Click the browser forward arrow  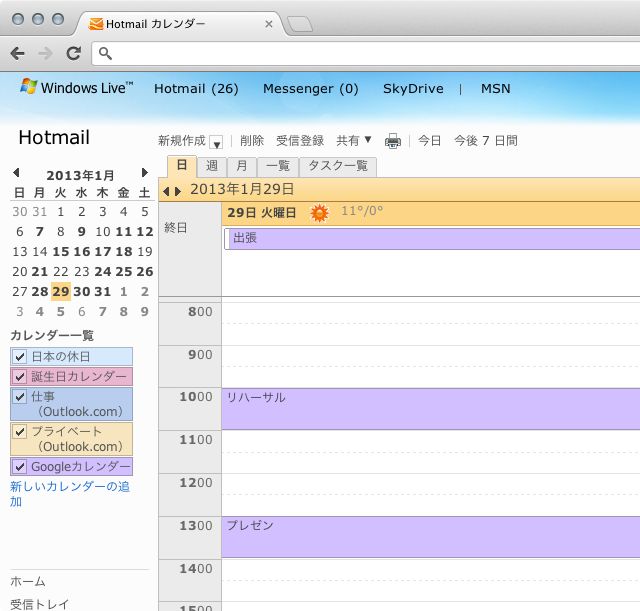point(45,53)
